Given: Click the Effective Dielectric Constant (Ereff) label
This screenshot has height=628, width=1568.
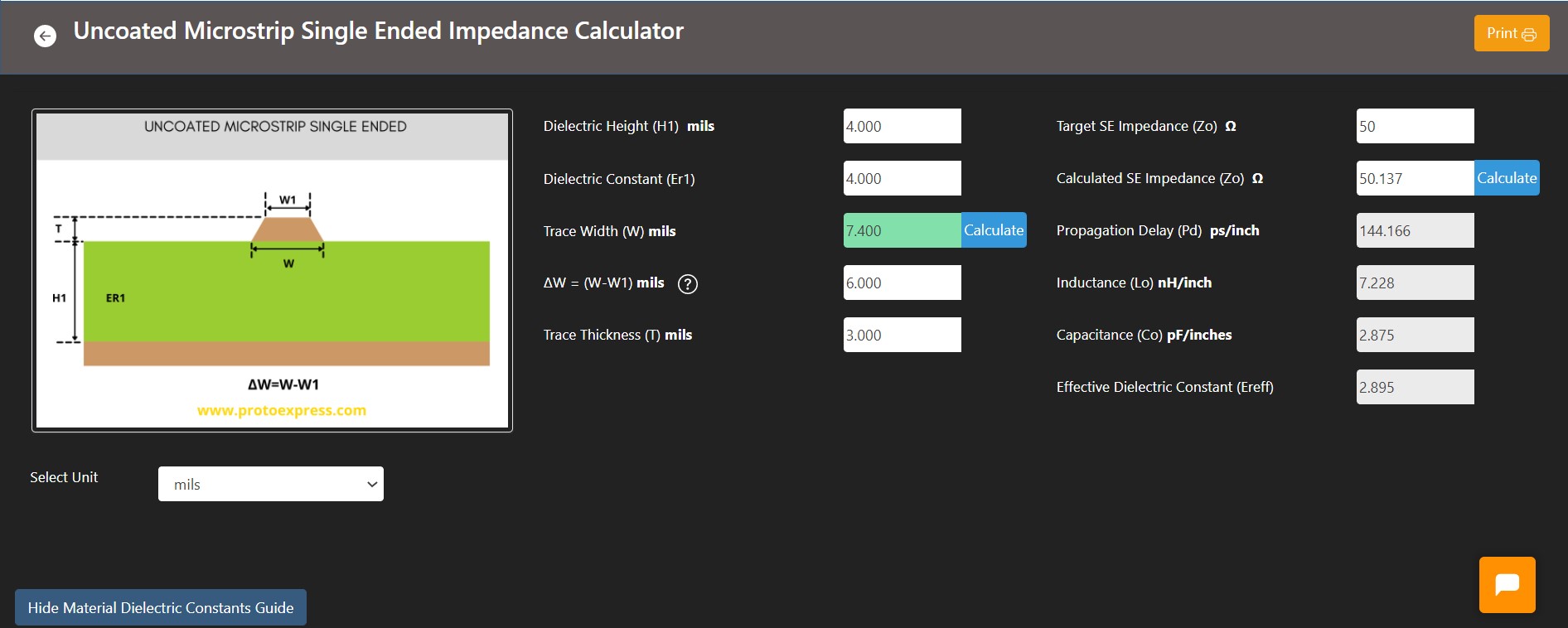Looking at the screenshot, I should pos(1164,387).
